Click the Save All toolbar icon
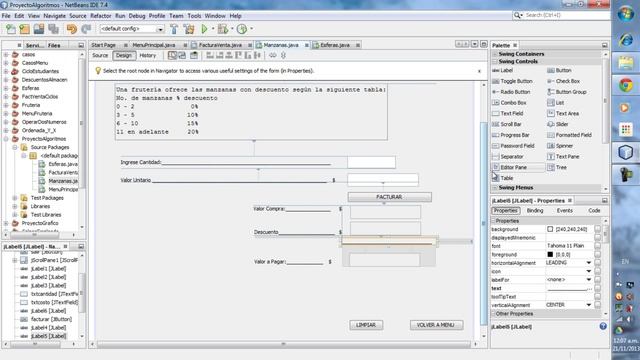Viewport: 640px width, 360px height. [x=53, y=29]
